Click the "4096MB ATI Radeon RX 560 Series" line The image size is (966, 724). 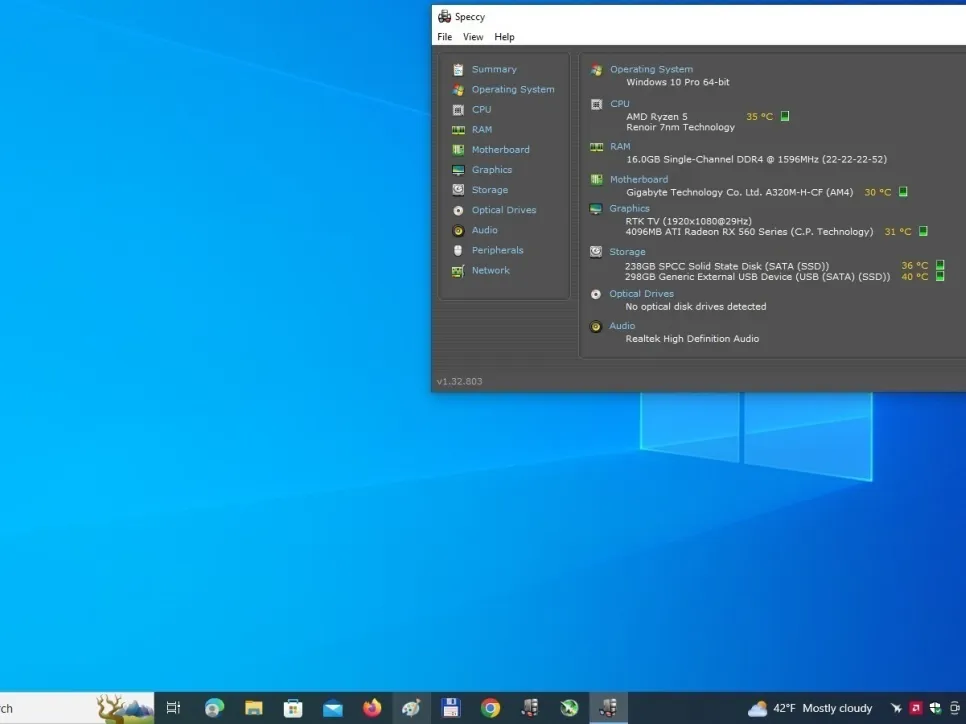pos(749,232)
